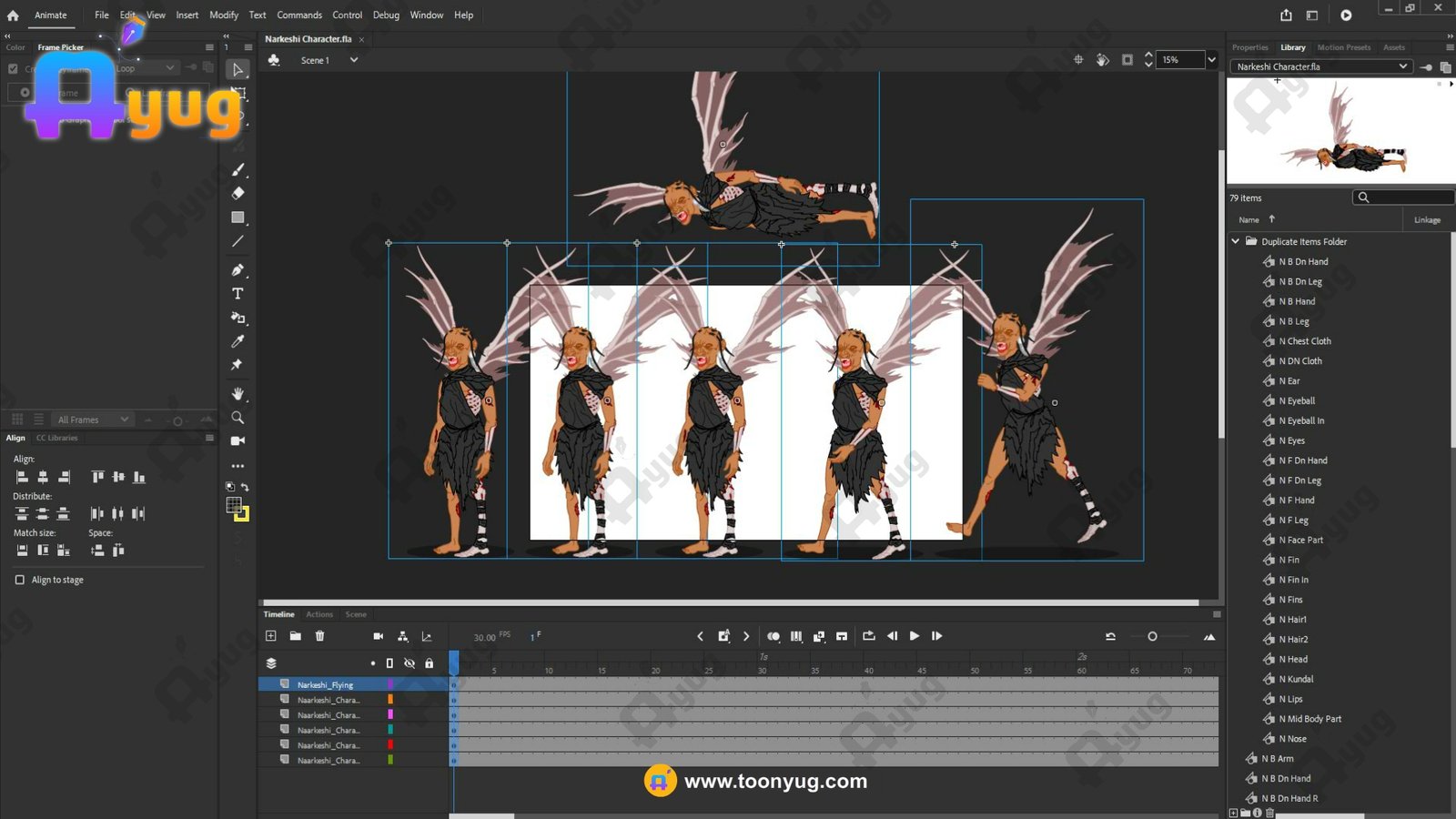
Task: Select the Rectangle tool
Action: click(238, 217)
